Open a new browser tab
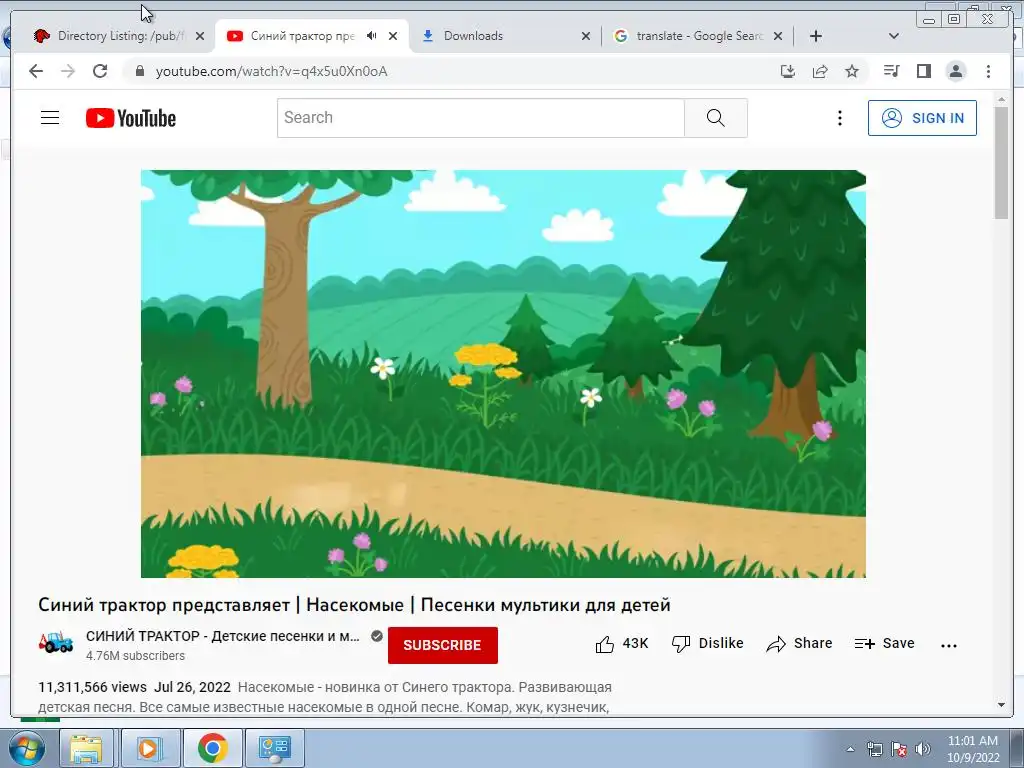Screen dimensions: 1024x768 point(816,36)
